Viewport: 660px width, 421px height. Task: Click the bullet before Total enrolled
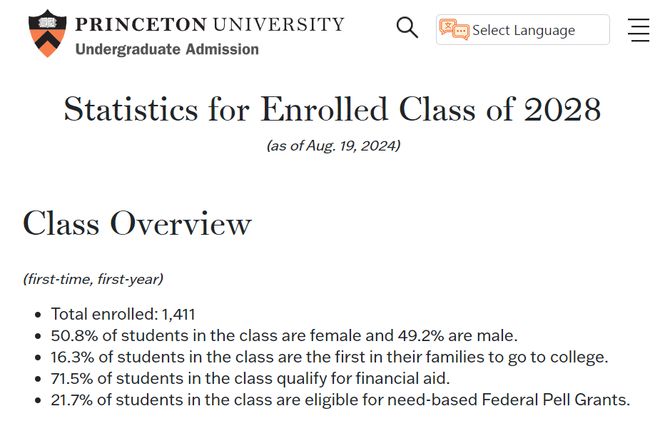pyautogui.click(x=38, y=315)
